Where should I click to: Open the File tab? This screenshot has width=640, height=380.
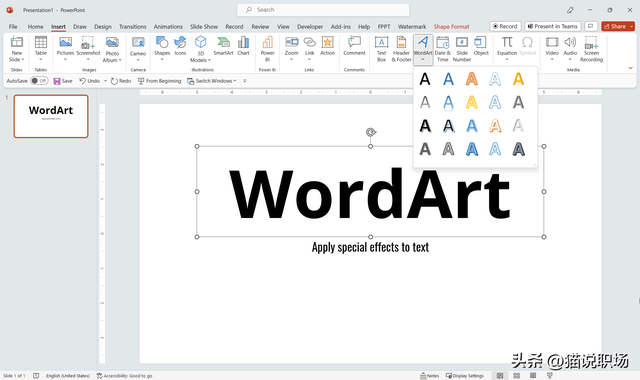(x=13, y=27)
